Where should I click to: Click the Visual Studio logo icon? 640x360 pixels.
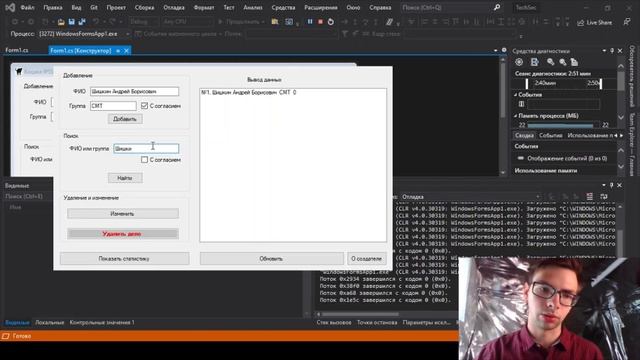[x=10, y=7]
